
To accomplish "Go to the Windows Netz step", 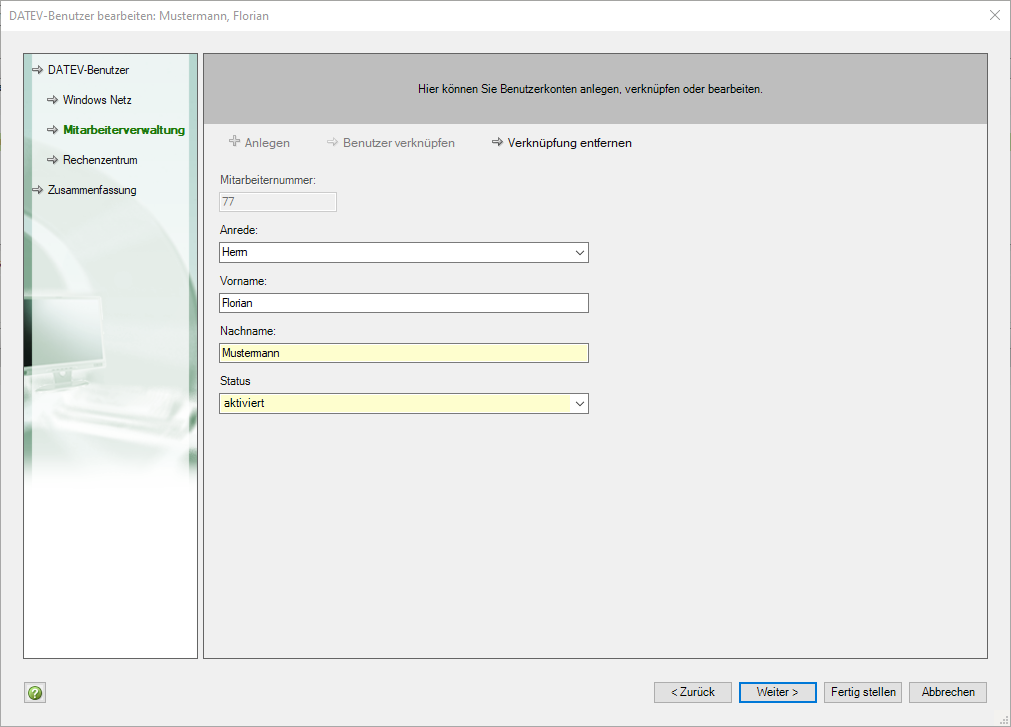I will coord(97,100).
